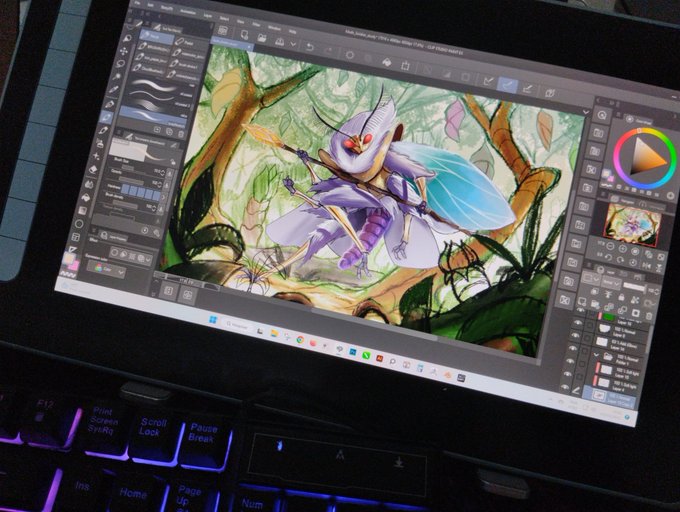Click the Navigator canvas thumbnail
680x512 pixels.
[x=632, y=225]
